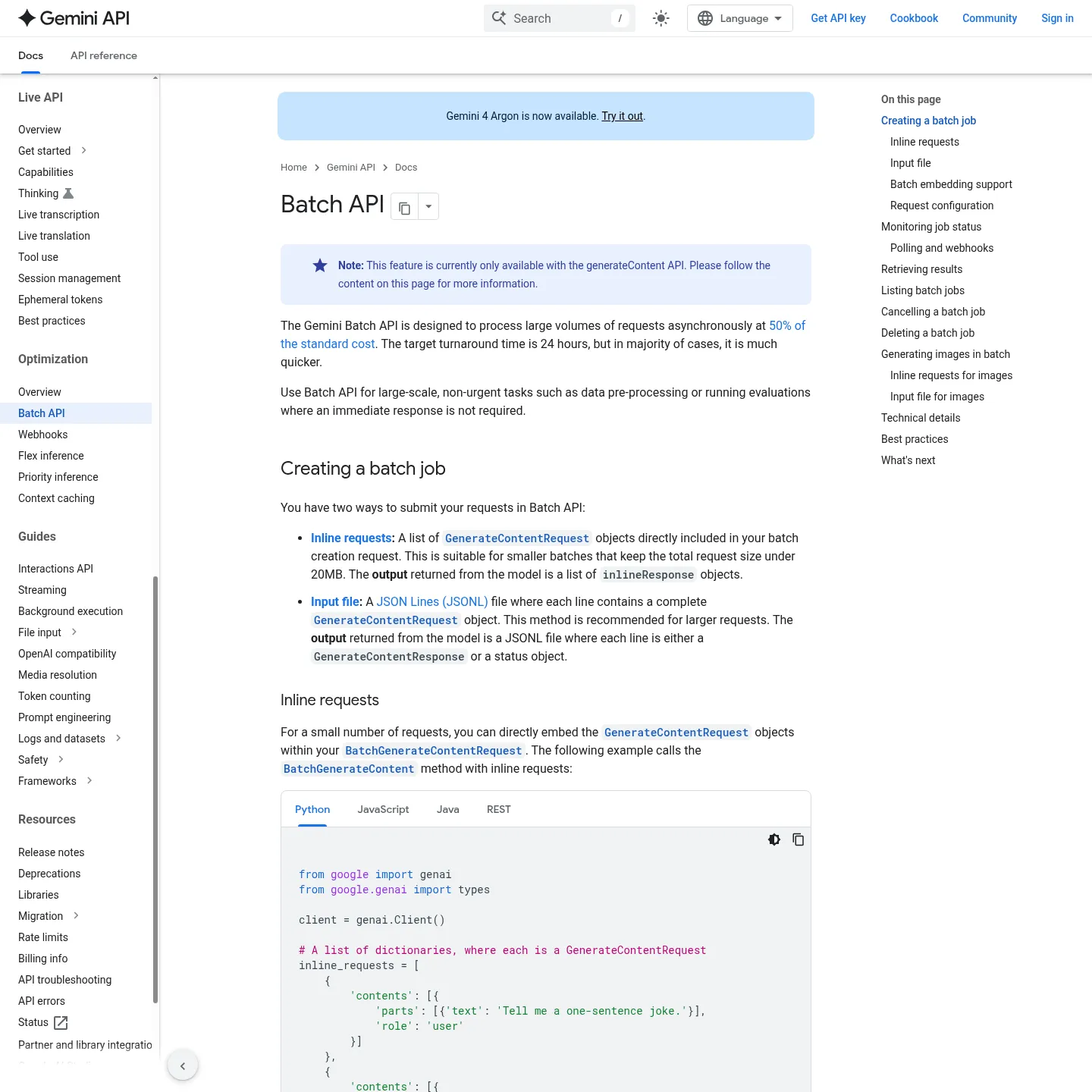Toggle the light/dark theme sun icon
This screenshot has height=1092, width=1092.
click(661, 18)
